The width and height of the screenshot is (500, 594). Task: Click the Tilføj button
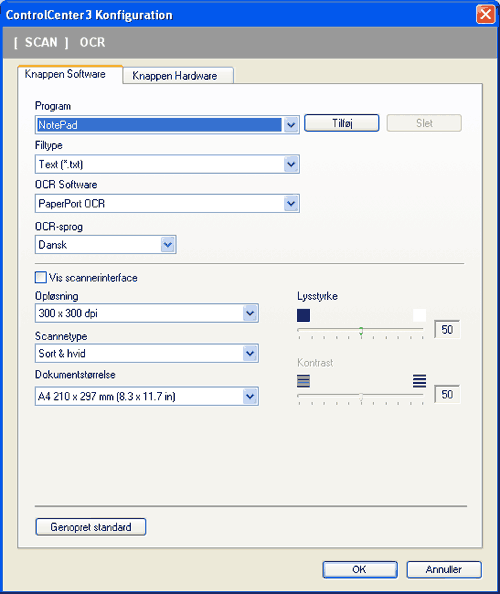click(342, 123)
